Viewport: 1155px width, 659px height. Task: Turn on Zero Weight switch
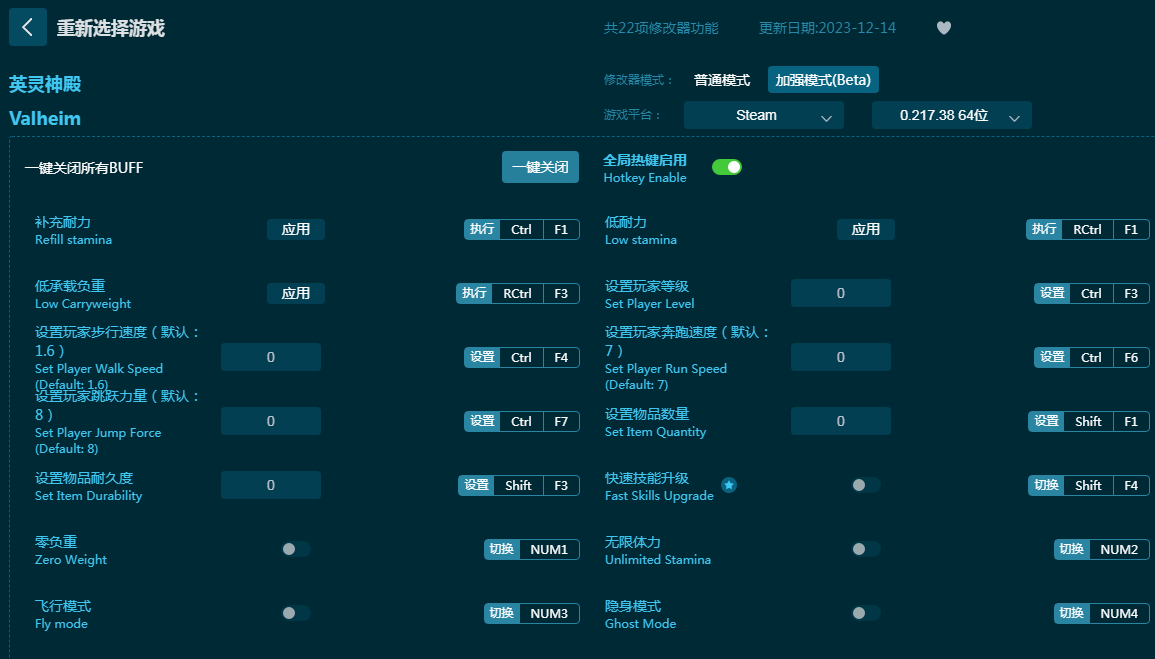click(295, 549)
